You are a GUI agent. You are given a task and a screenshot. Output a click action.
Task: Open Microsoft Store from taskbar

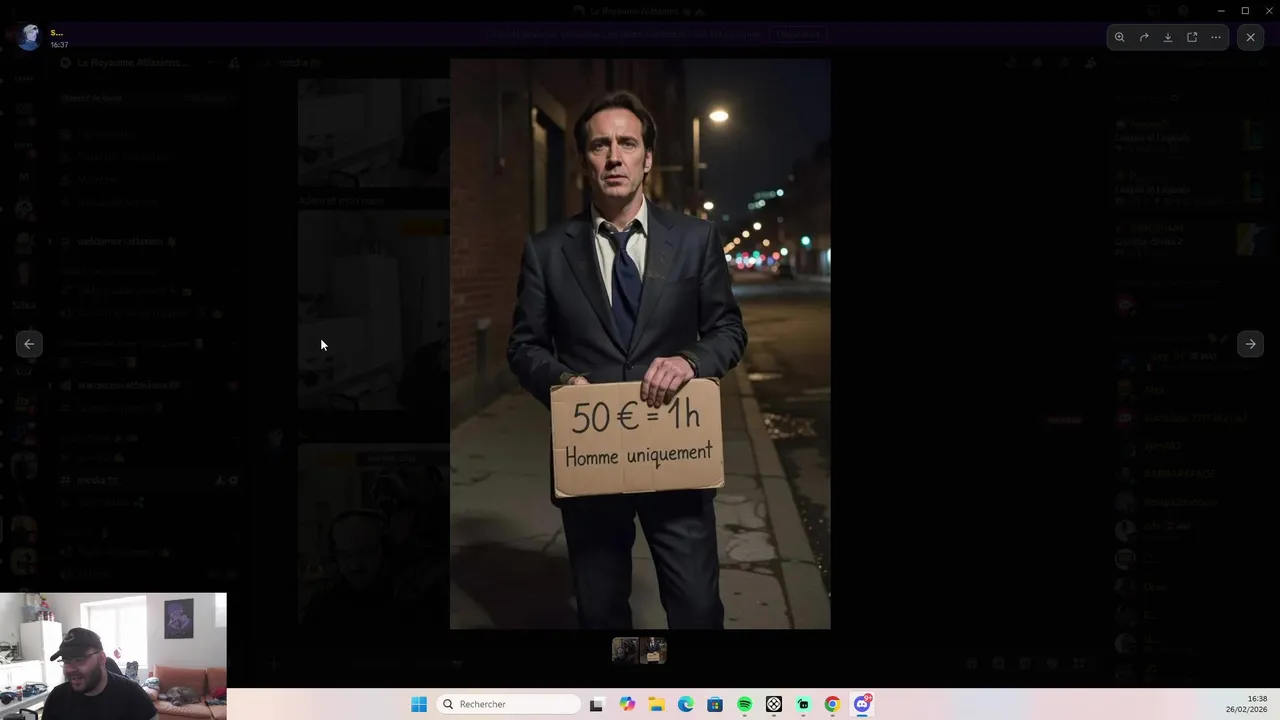click(715, 704)
